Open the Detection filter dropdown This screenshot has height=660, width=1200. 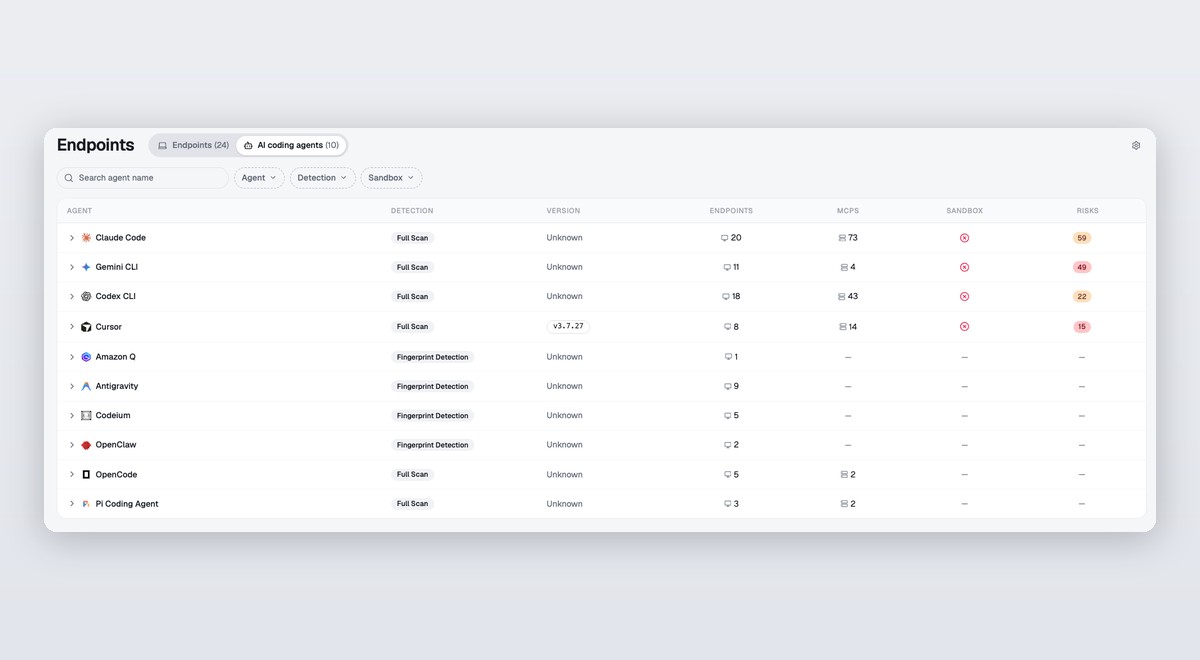[322, 178]
